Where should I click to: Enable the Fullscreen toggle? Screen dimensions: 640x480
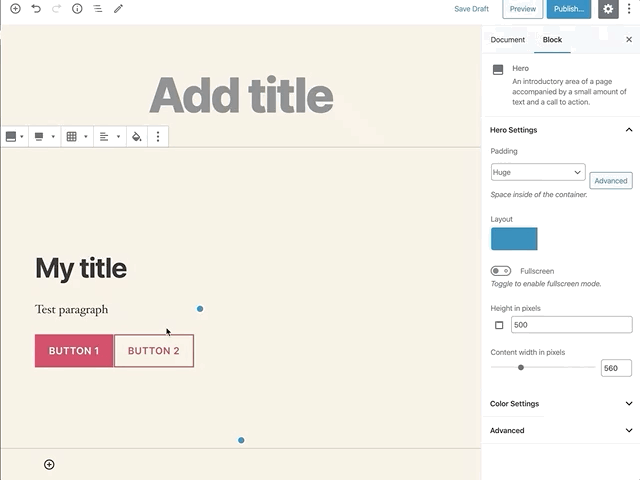(x=501, y=271)
